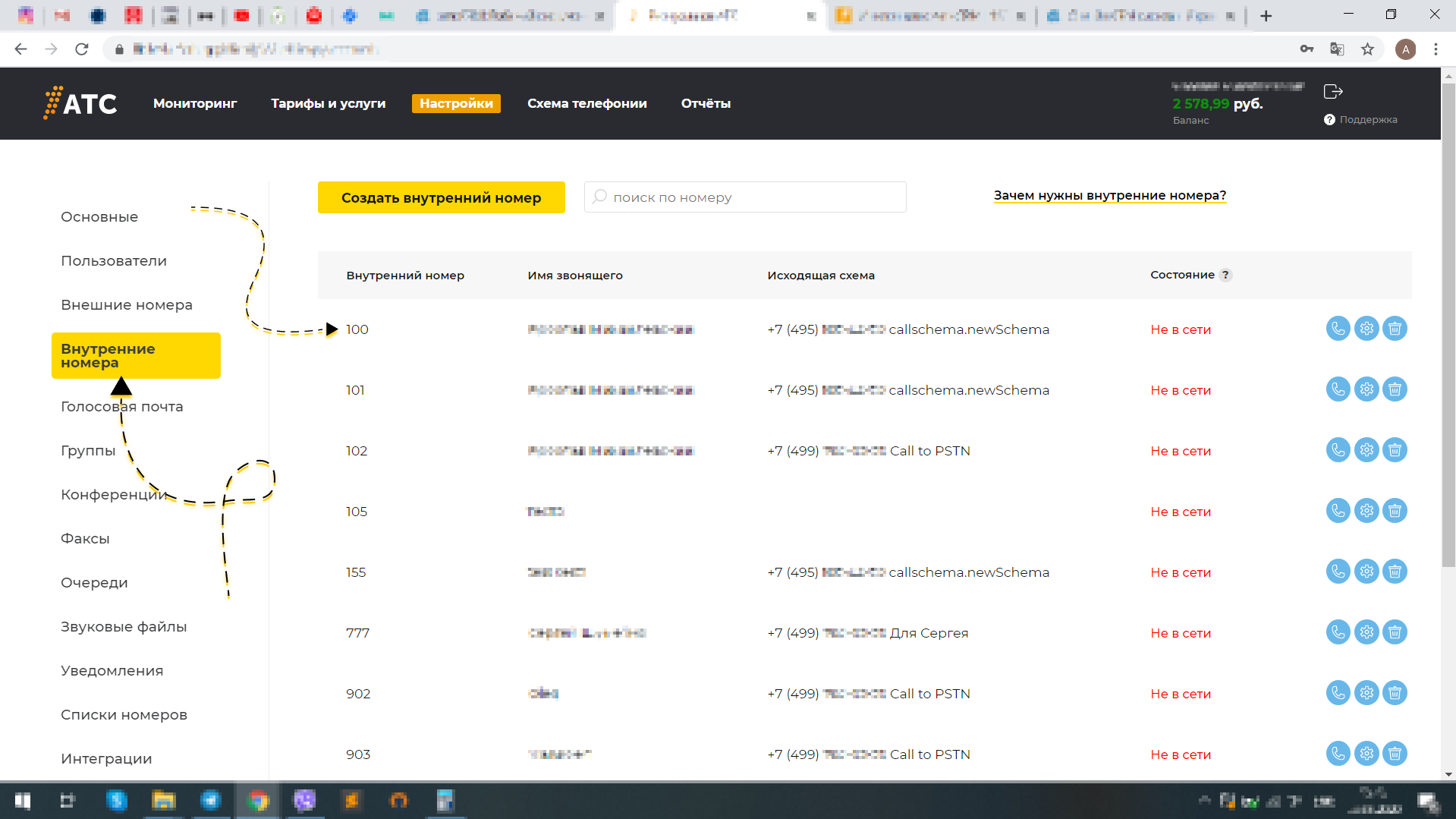The image size is (1456, 819).
Task: Open Тарифы и услуги section
Action: [328, 103]
